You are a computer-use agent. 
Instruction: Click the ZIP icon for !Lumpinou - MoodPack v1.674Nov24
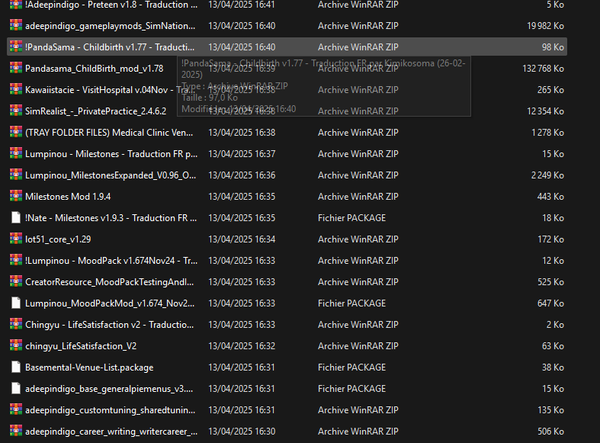(16, 261)
